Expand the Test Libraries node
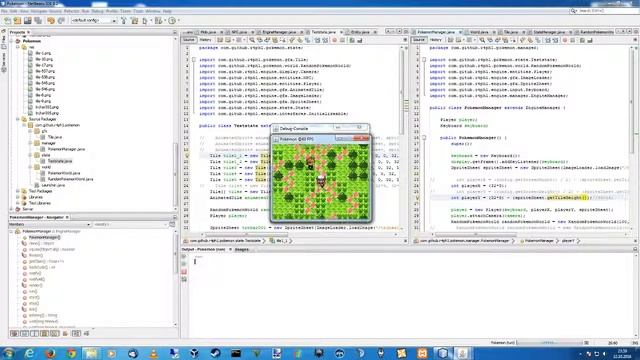Viewport: 640px width, 360px height. [x=18, y=203]
